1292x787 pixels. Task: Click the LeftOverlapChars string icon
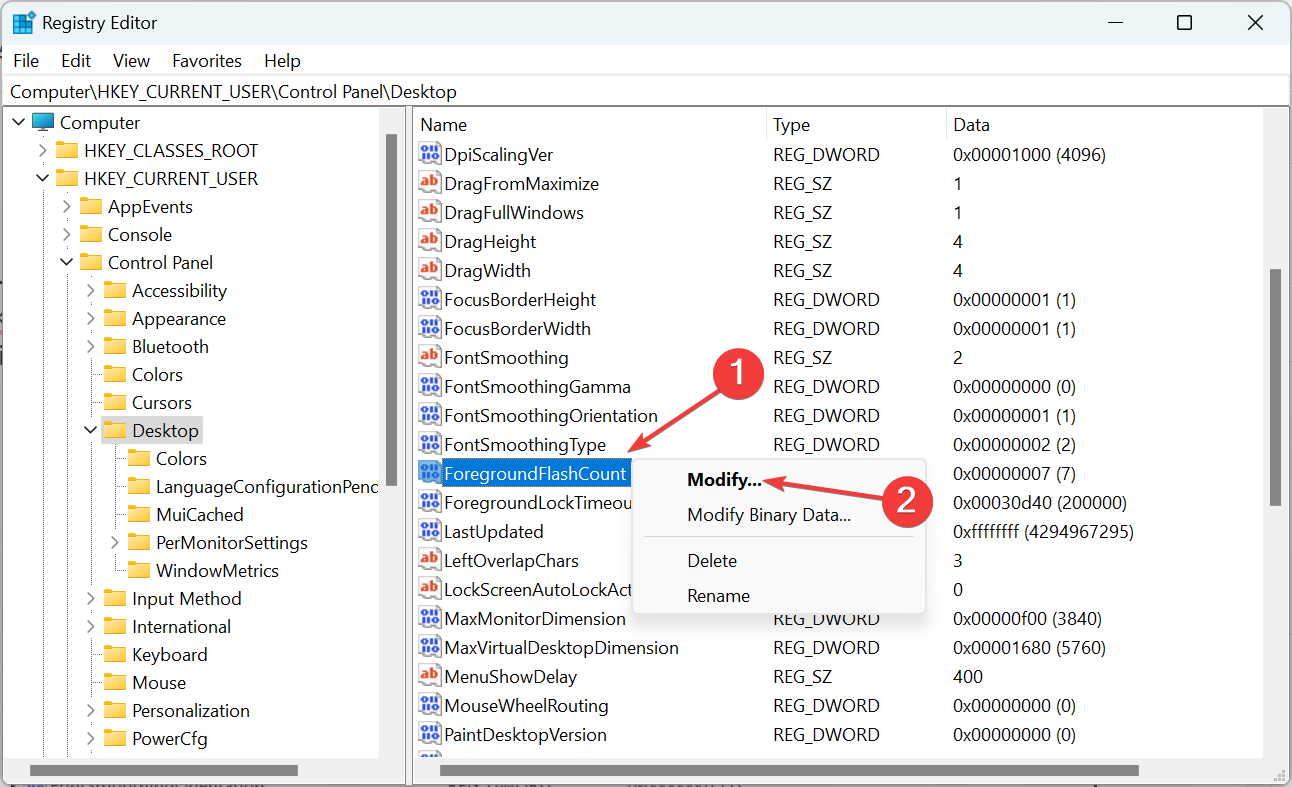(x=429, y=561)
